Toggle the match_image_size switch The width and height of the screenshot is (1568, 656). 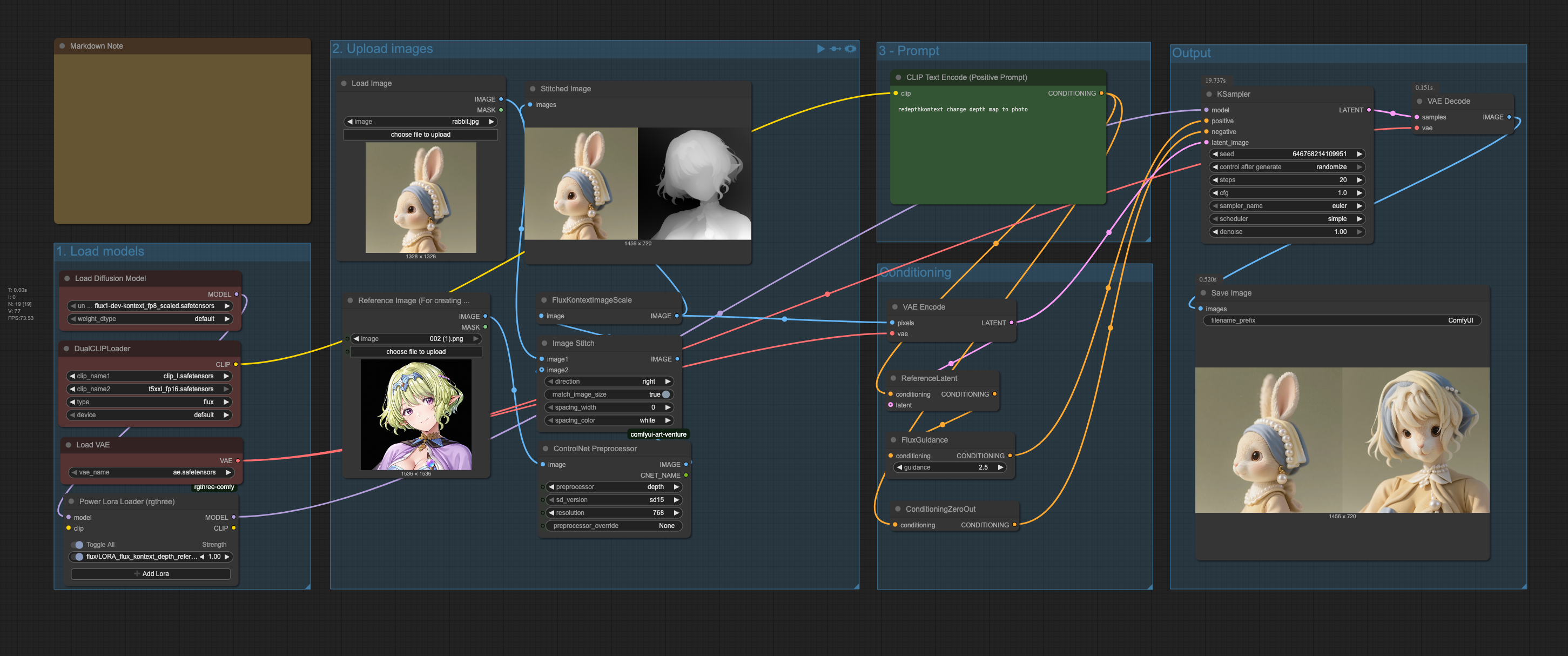tap(665, 394)
